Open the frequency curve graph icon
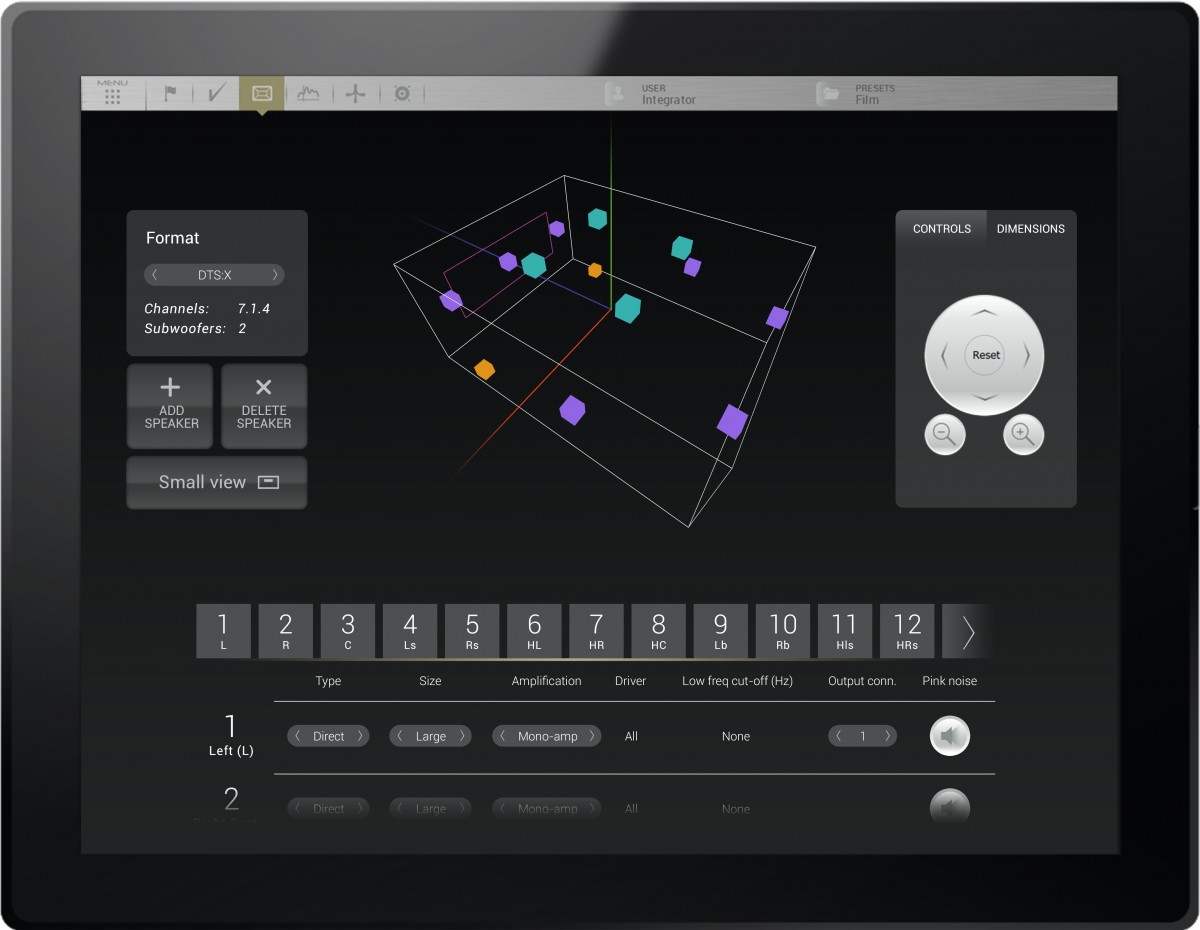Image resolution: width=1200 pixels, height=930 pixels. 308,94
